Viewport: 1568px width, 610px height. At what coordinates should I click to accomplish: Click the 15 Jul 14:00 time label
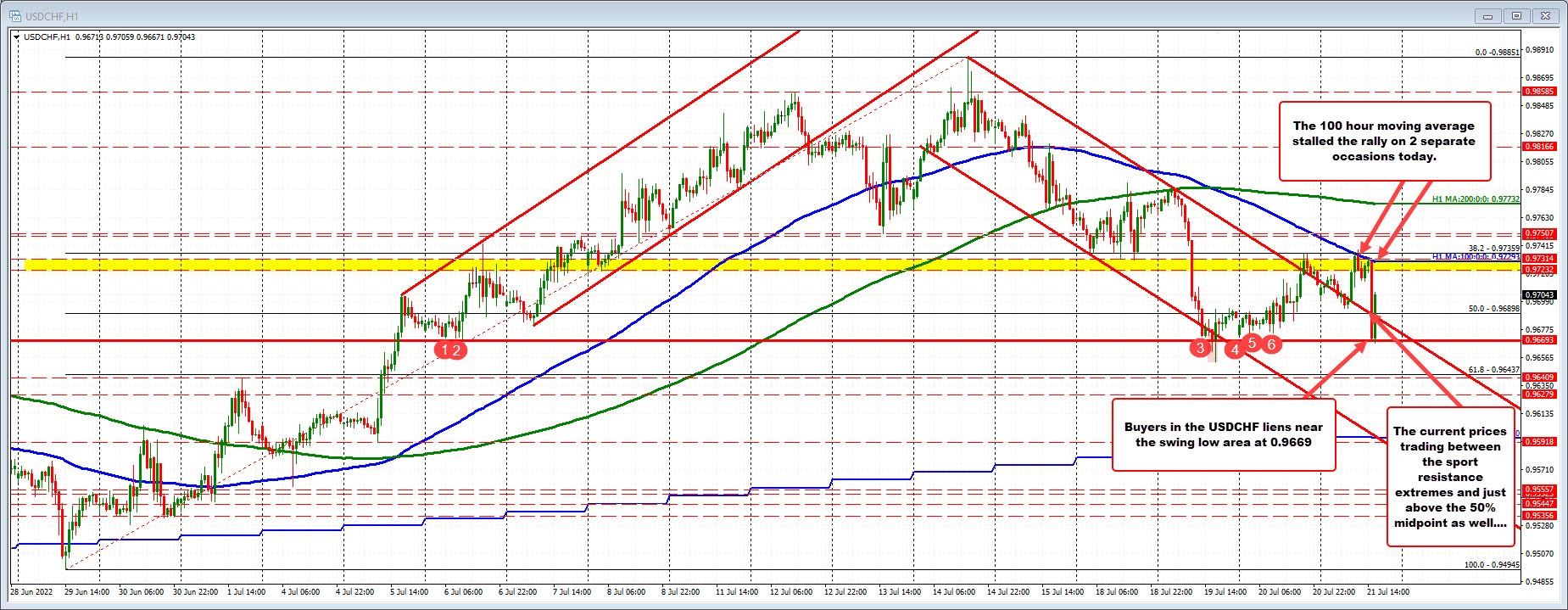[x=1061, y=591]
